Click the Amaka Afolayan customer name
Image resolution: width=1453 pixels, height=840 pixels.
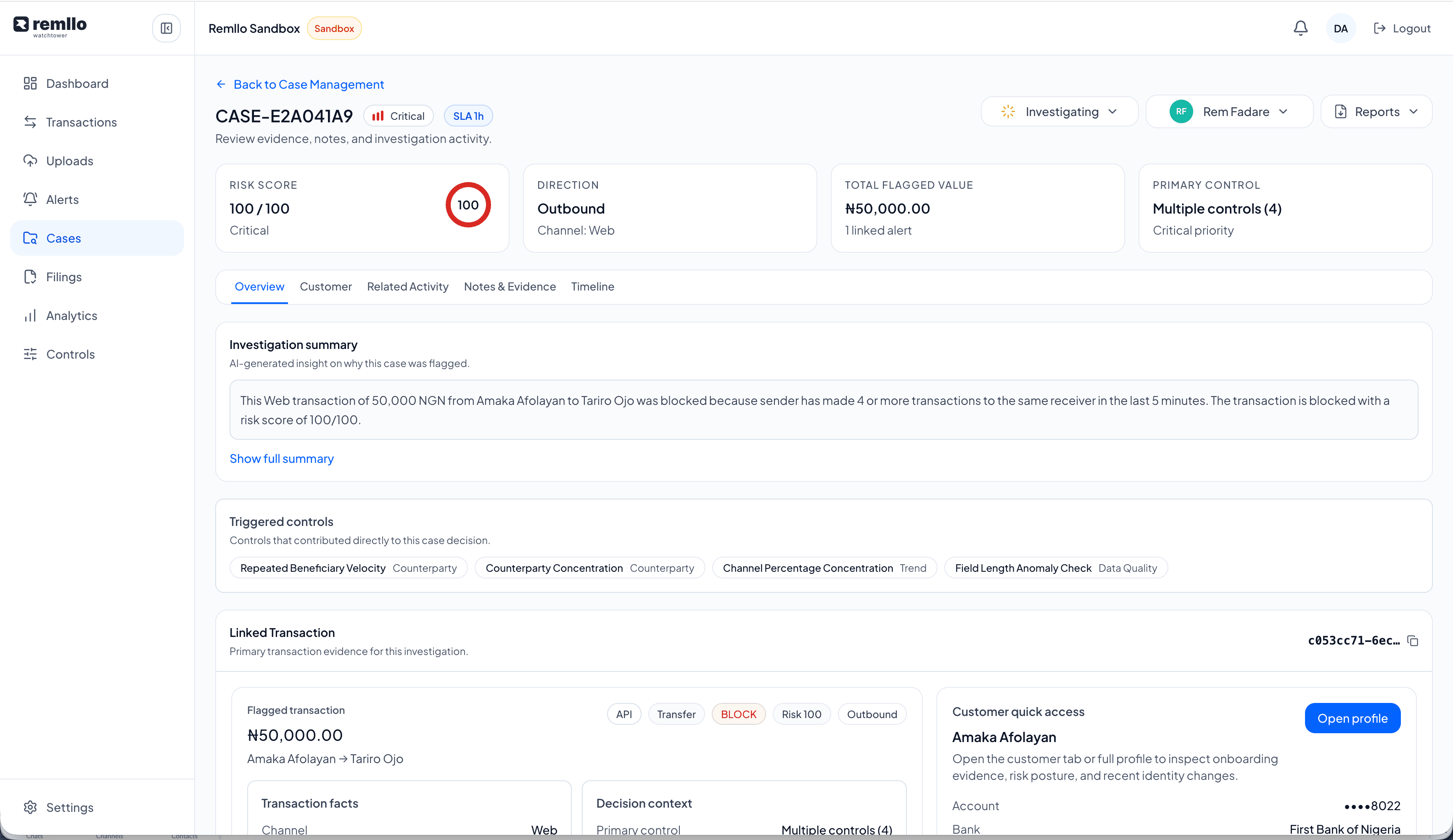click(x=1004, y=737)
